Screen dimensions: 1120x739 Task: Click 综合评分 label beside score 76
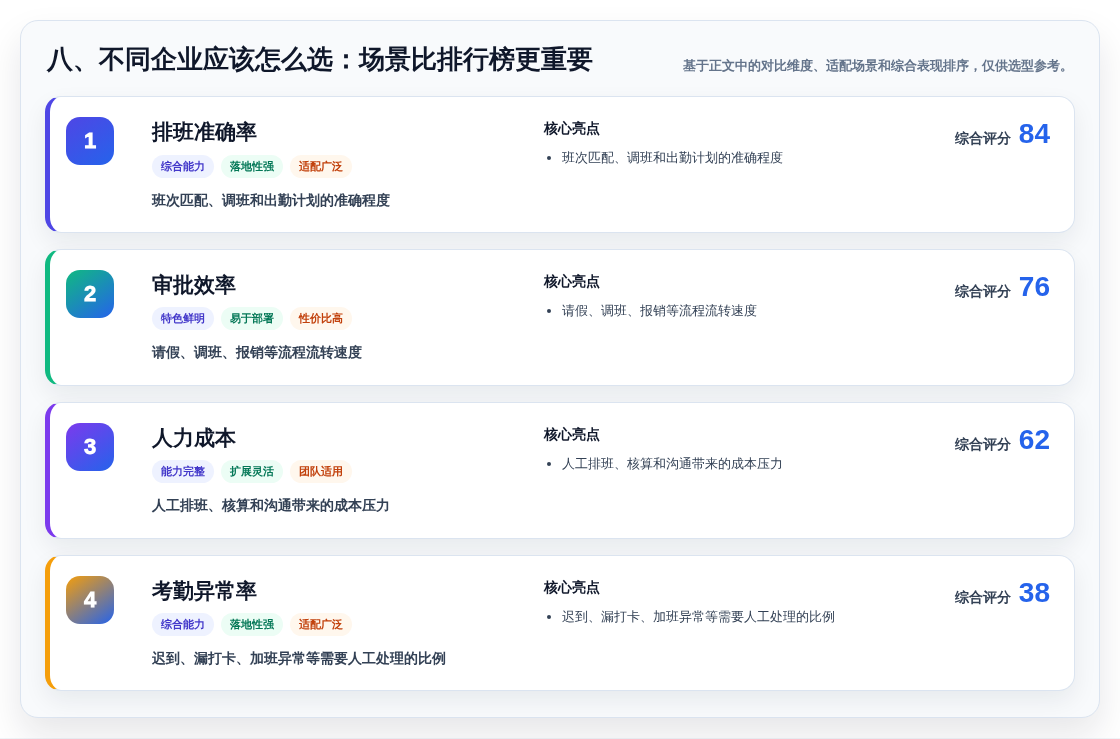coord(983,291)
